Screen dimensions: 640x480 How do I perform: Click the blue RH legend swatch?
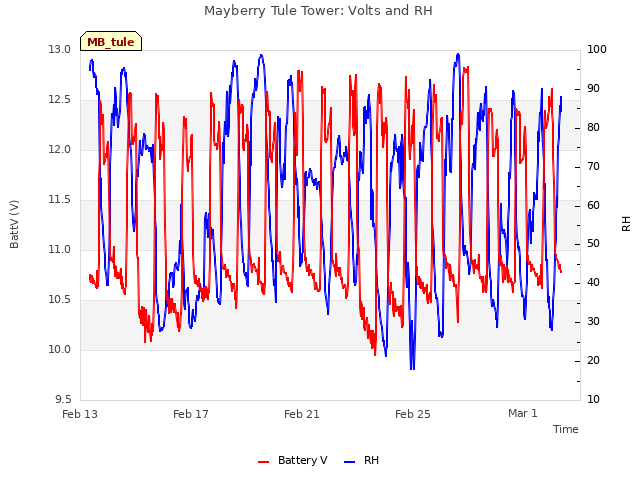coord(350,462)
